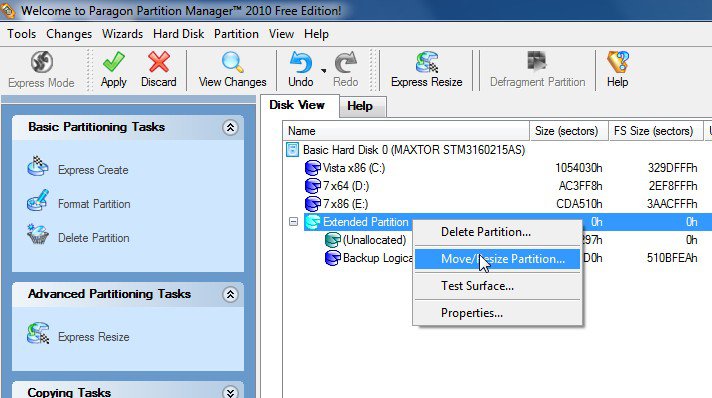Select the 7 x64 (D:) partition icon
712x398 pixels.
[x=312, y=186]
